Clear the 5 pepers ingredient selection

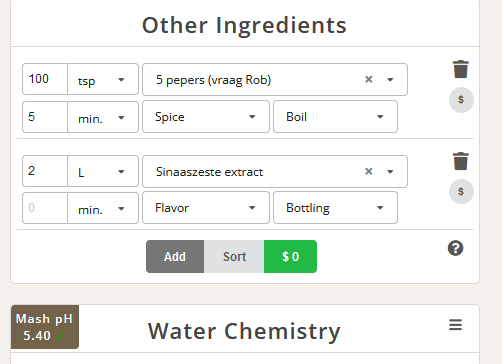point(369,79)
